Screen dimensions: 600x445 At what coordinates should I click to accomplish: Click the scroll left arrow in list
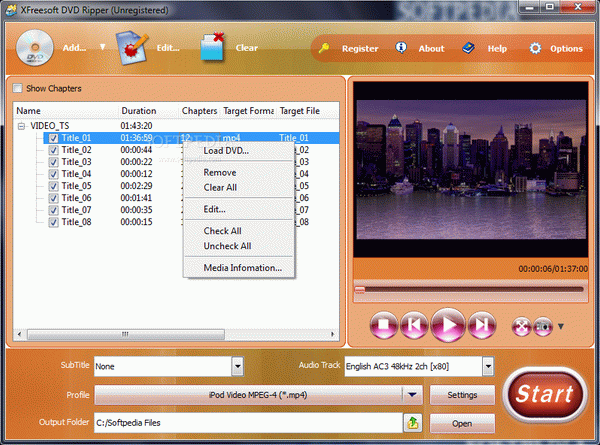click(19, 334)
